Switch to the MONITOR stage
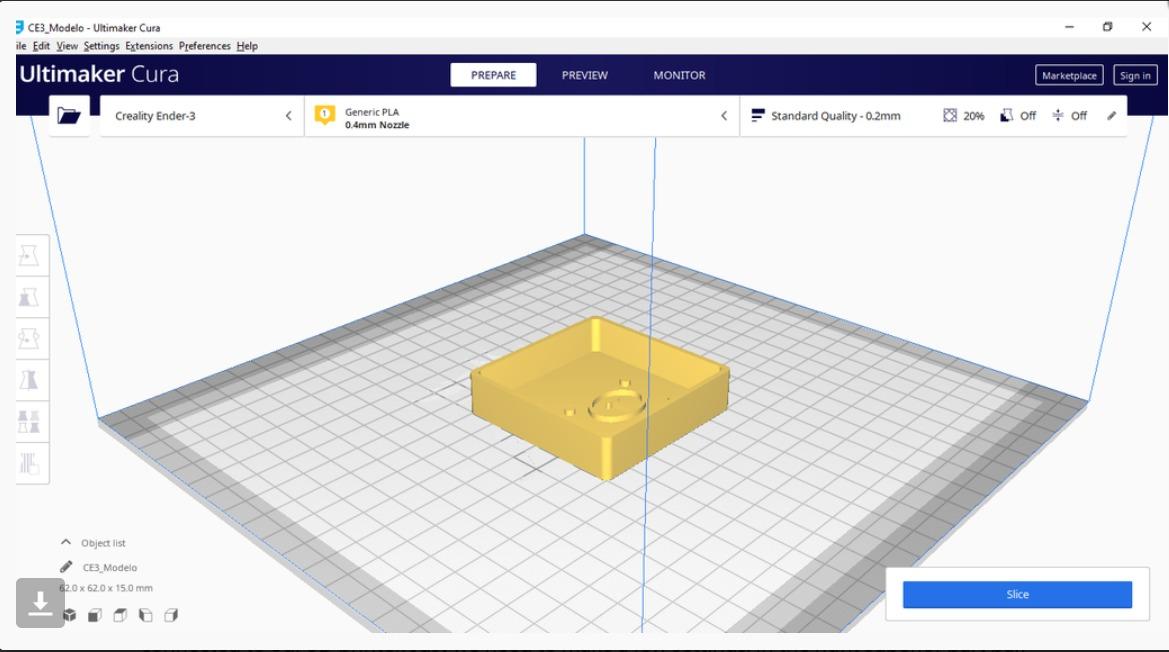The width and height of the screenshot is (1169, 652). pos(679,75)
